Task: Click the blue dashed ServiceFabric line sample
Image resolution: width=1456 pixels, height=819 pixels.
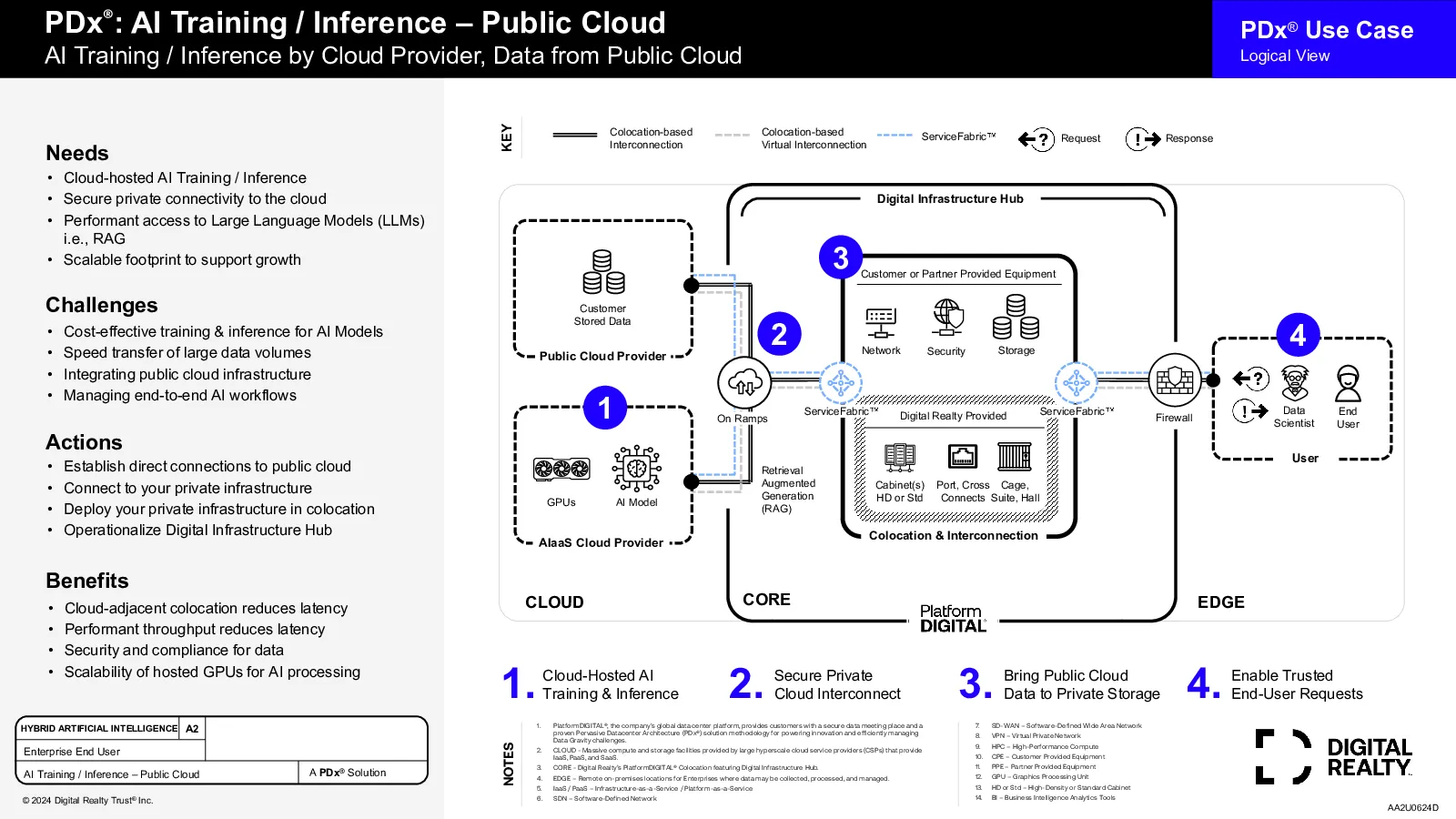Action: 895,135
